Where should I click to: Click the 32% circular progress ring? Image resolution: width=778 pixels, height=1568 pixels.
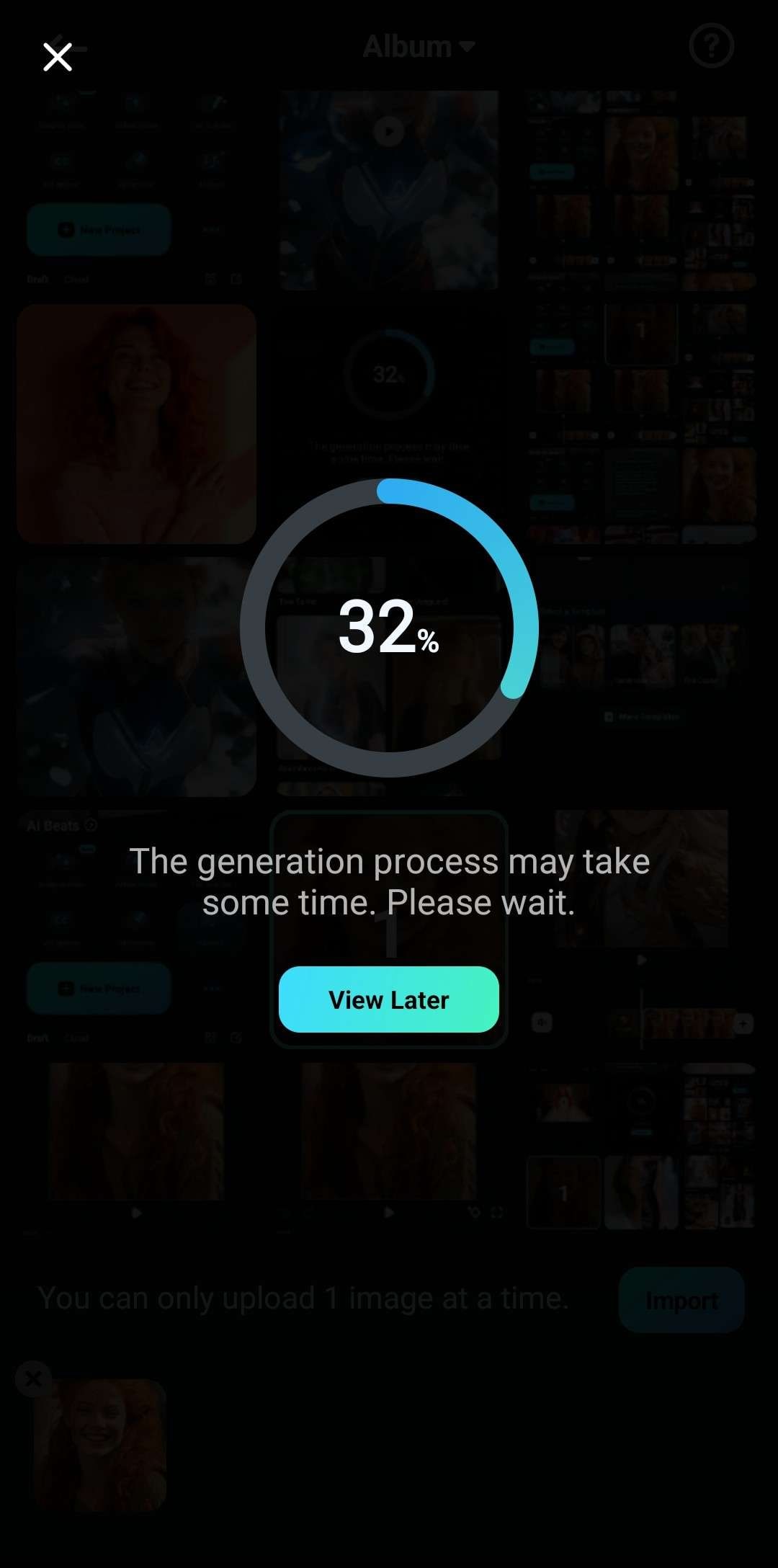389,628
